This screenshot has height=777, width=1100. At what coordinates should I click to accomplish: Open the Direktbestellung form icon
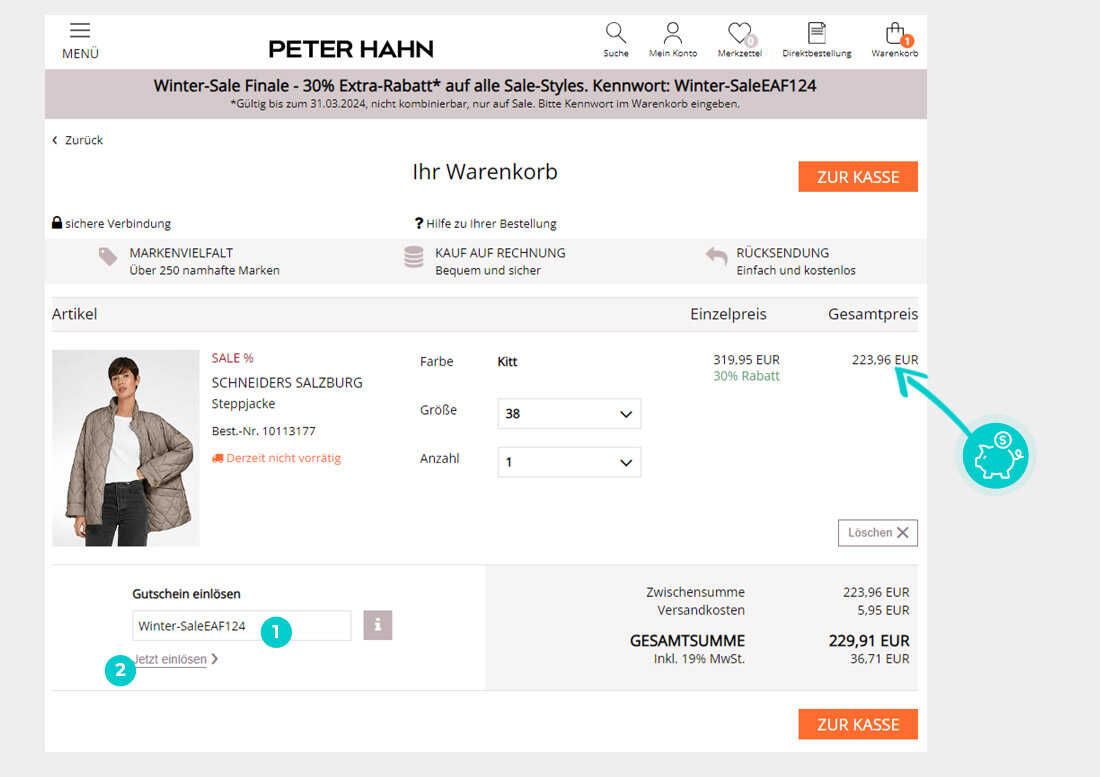[817, 32]
